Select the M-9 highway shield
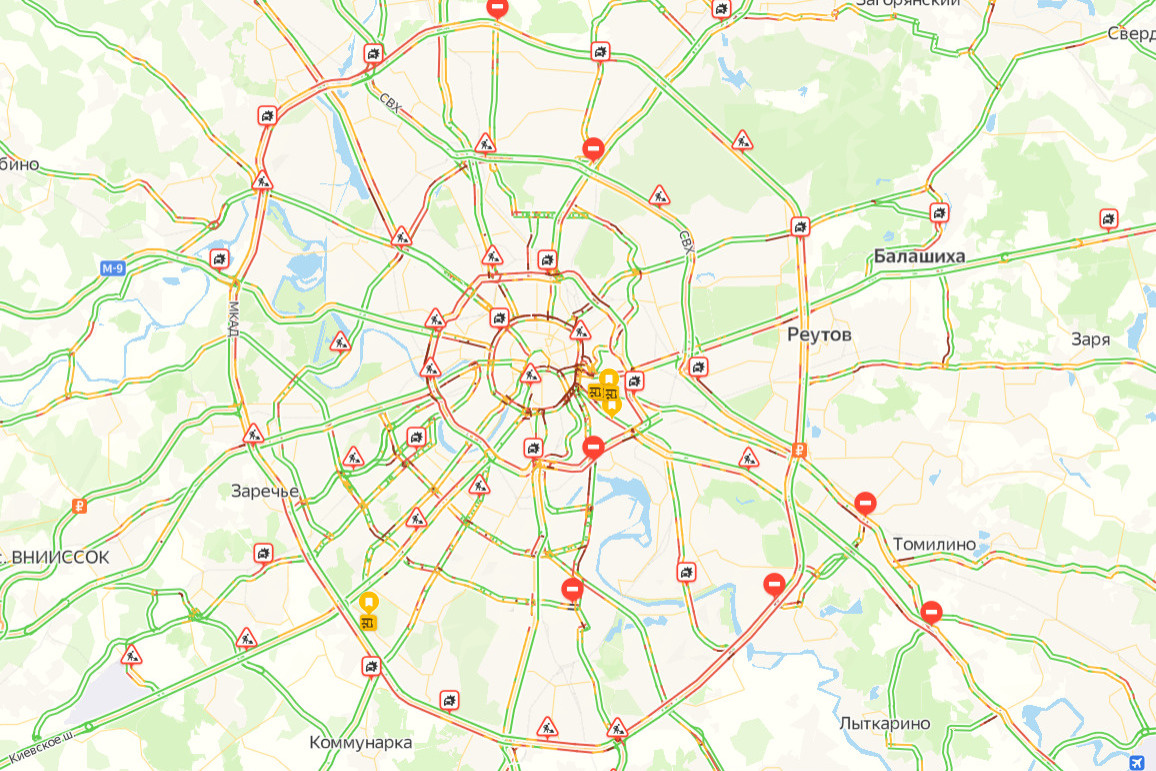The width and height of the screenshot is (1156, 771). (113, 269)
